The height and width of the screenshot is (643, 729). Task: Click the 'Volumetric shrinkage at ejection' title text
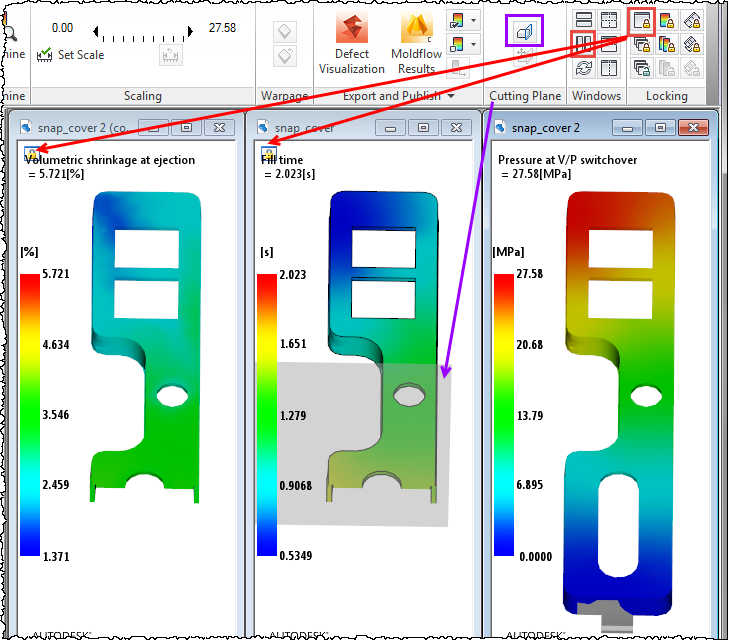[x=110, y=160]
